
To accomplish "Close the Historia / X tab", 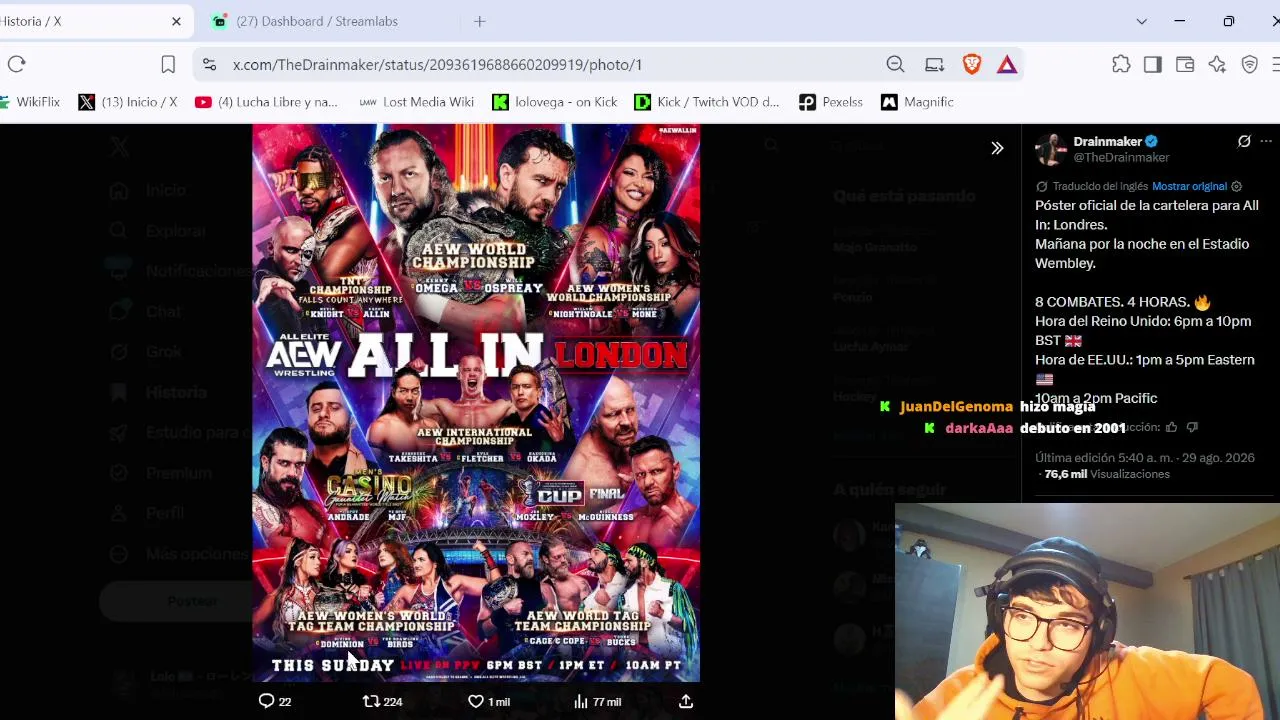I will pos(176,21).
